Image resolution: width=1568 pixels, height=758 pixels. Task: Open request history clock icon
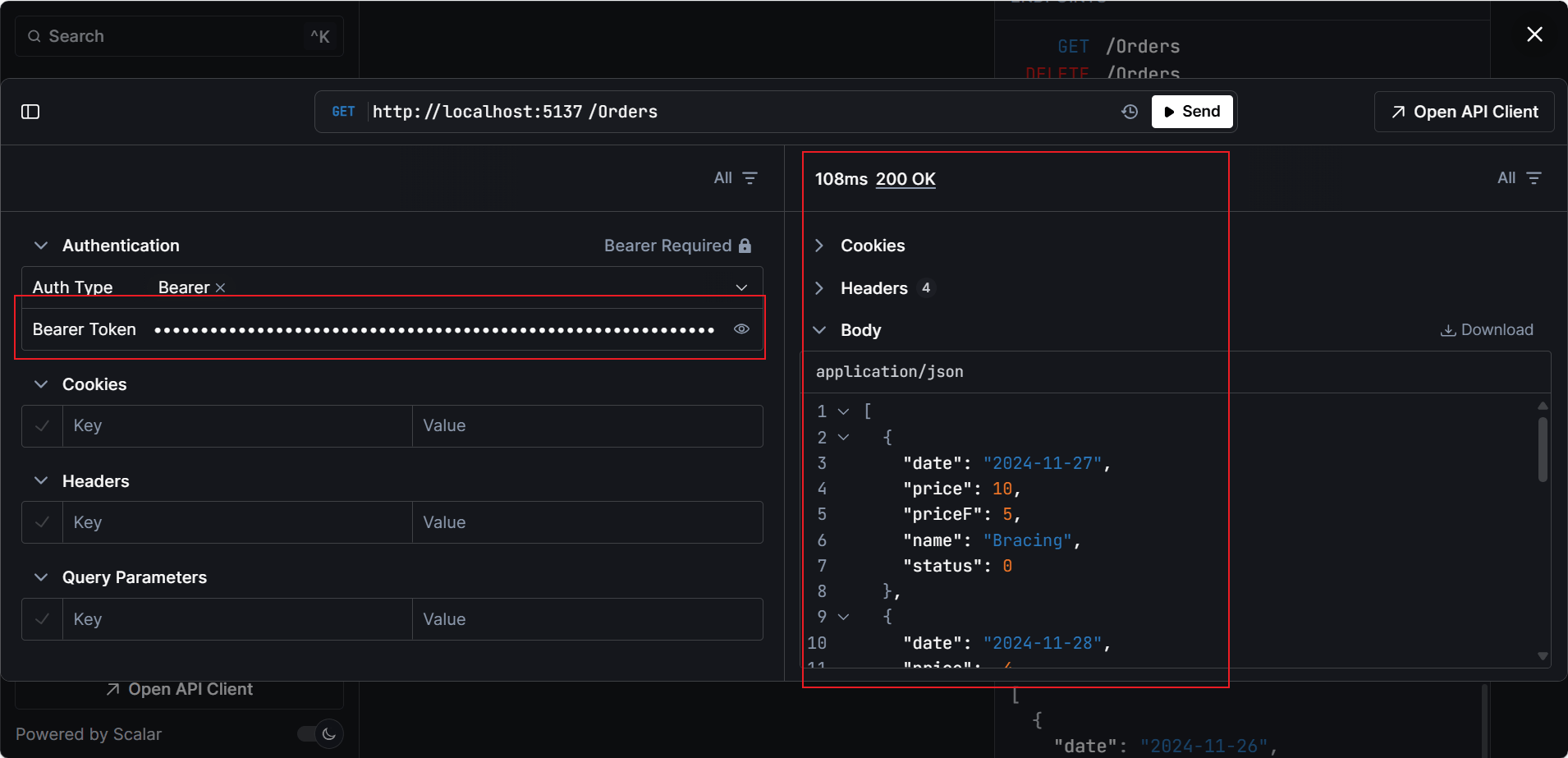coord(1130,112)
